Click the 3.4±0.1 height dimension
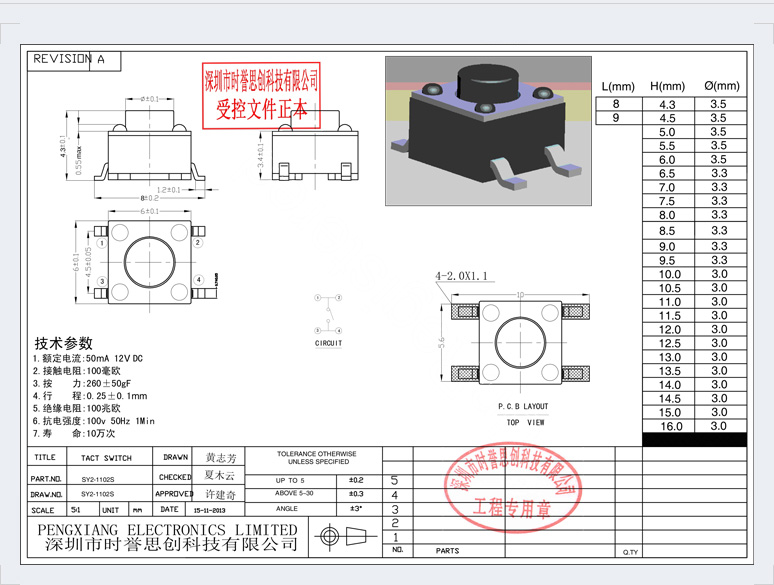The height and width of the screenshot is (585, 774). pos(261,156)
